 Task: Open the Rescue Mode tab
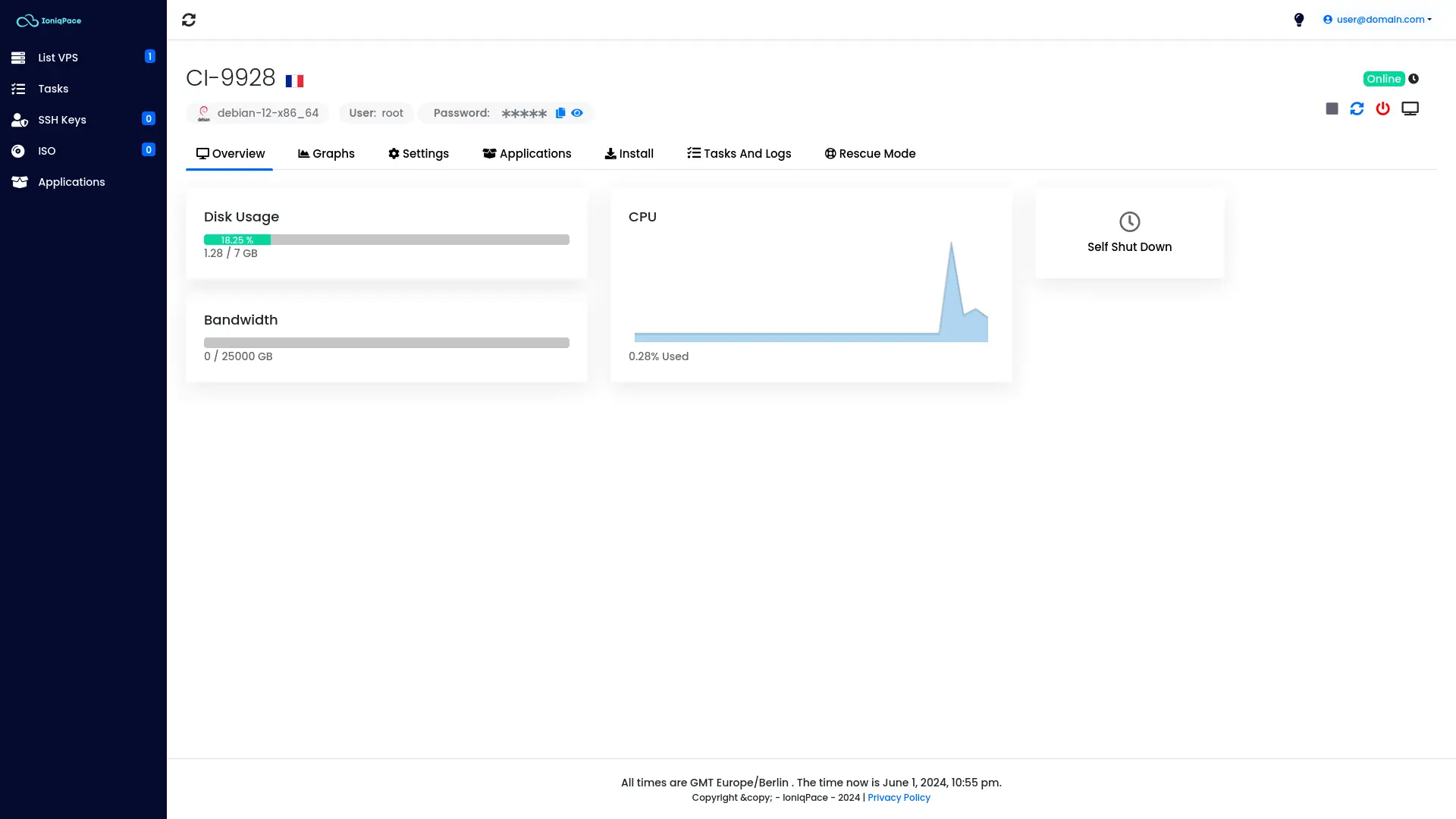pos(870,153)
